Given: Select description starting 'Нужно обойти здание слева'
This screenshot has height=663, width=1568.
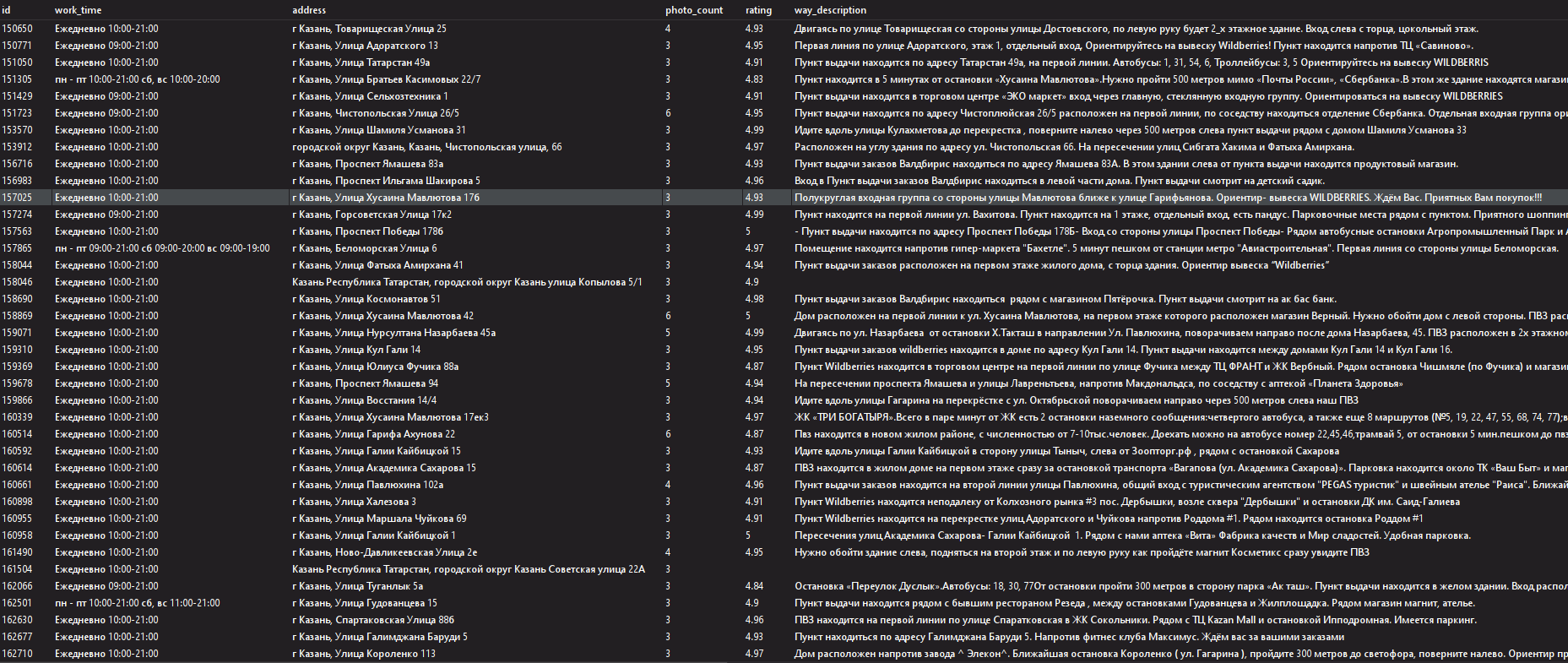Looking at the screenshot, I should [x=1082, y=552].
